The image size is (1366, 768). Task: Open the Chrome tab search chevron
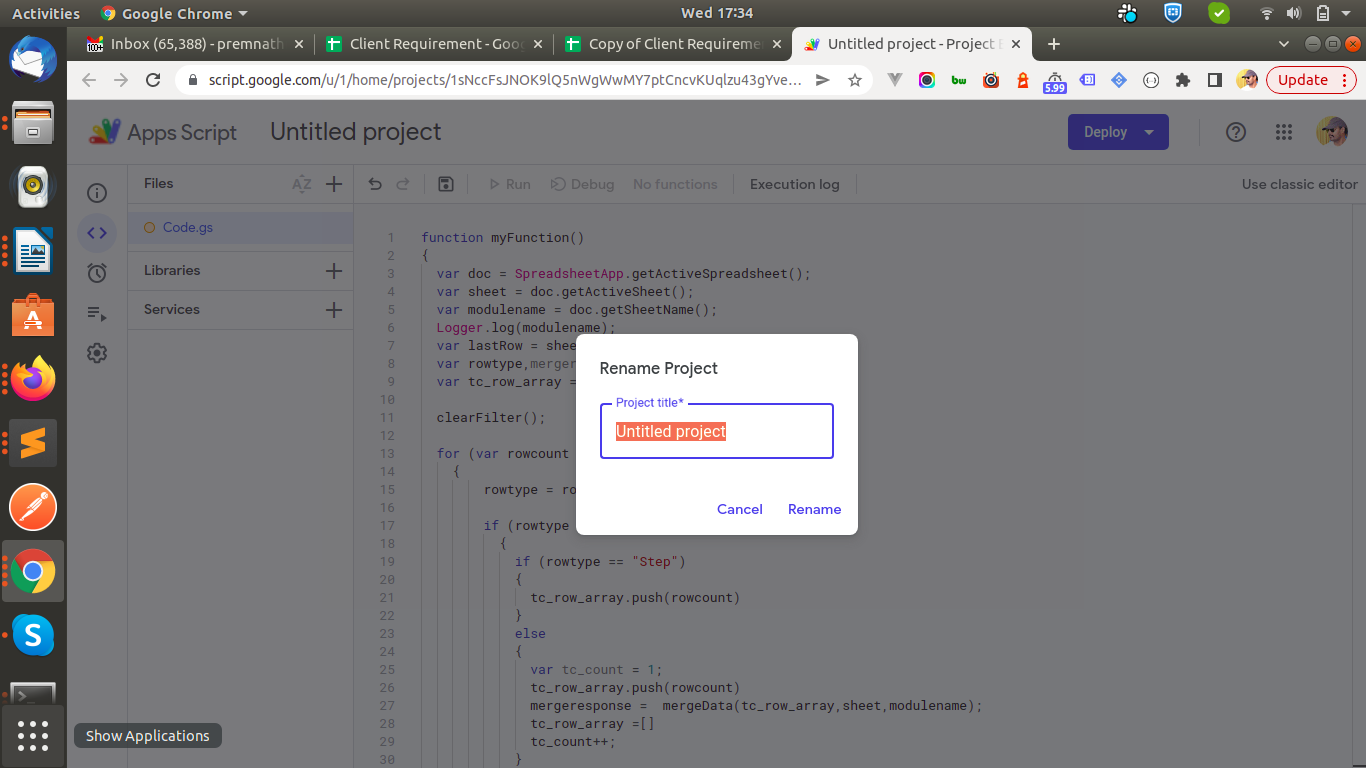1285,44
